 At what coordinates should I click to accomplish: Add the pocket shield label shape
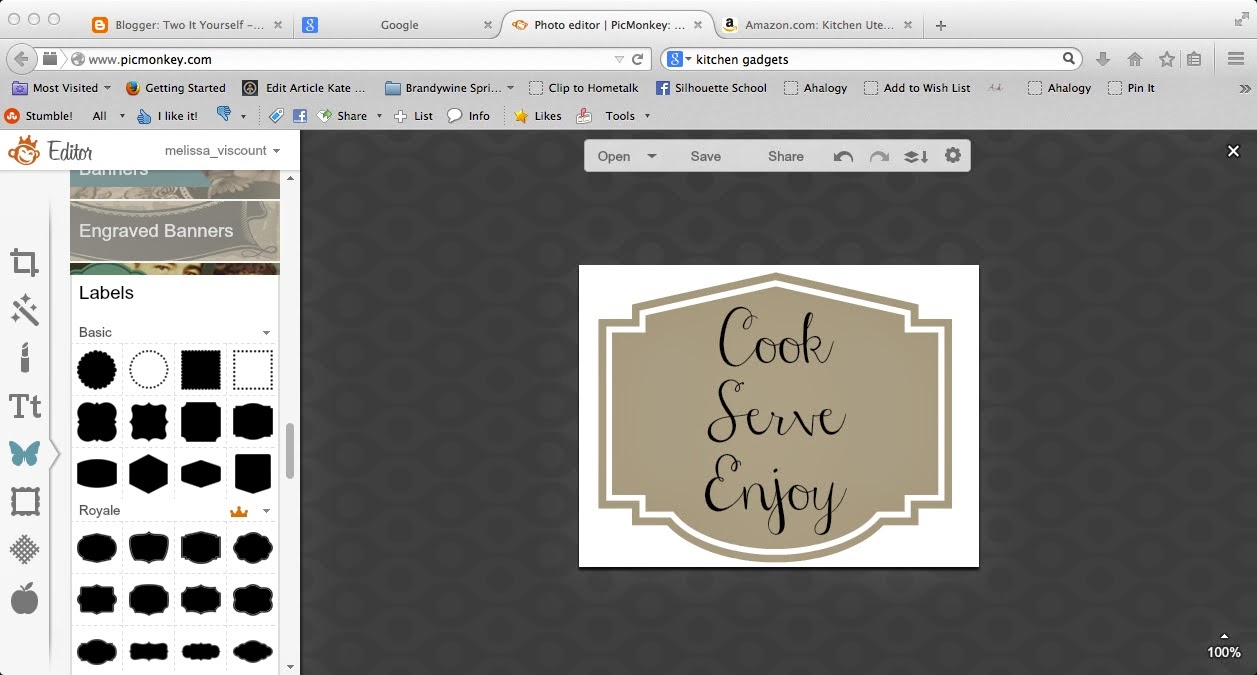(253, 473)
